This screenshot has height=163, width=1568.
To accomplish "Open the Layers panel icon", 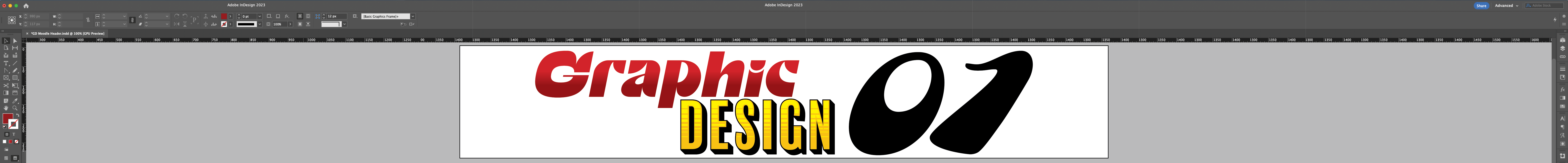I will [x=1562, y=48].
